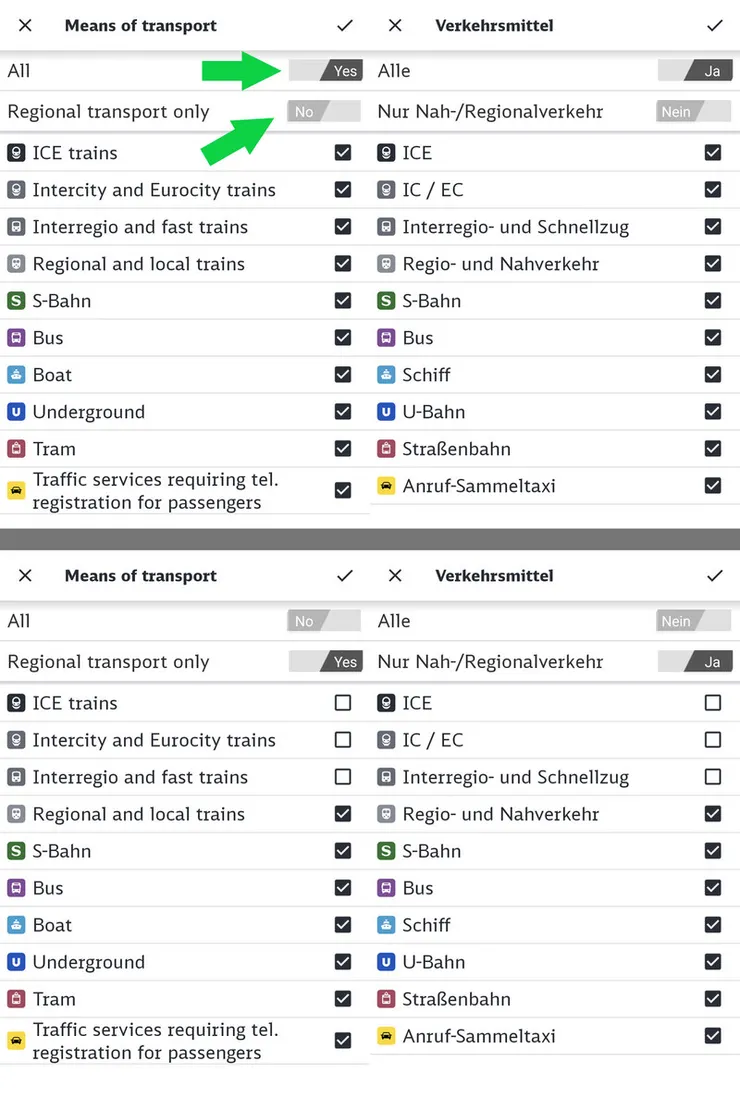Tick unchecked Intercity and Eurocity trains checkbox
Screen dimensions: 740x1110
(x=343, y=740)
